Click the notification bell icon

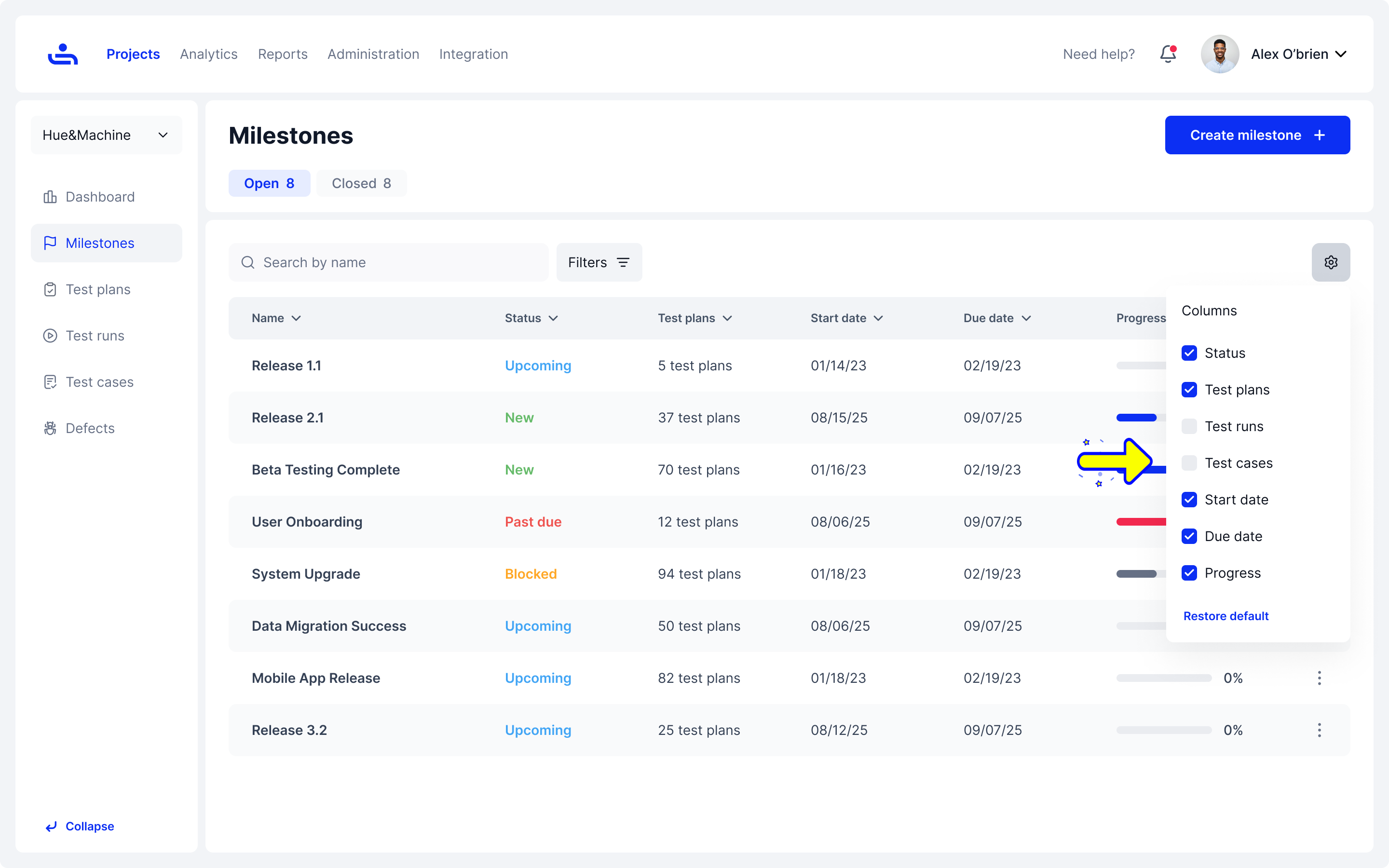pyautogui.click(x=1168, y=54)
